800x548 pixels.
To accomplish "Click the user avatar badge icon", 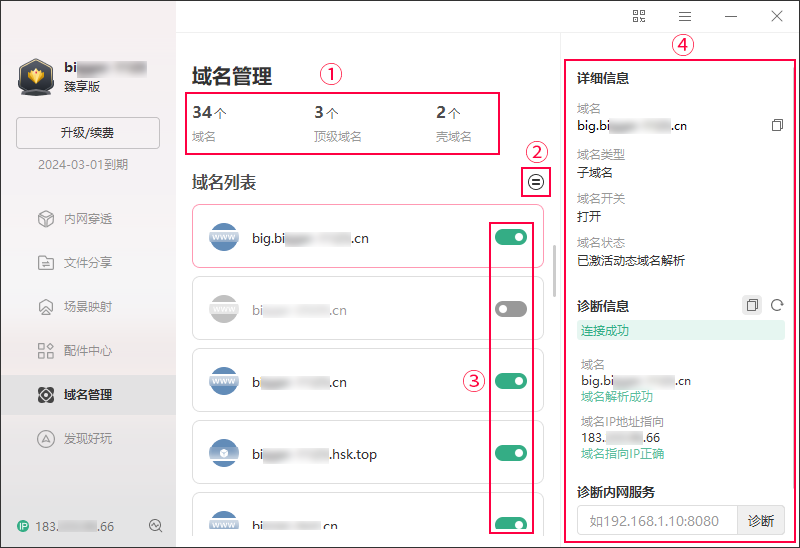I will click(36, 78).
